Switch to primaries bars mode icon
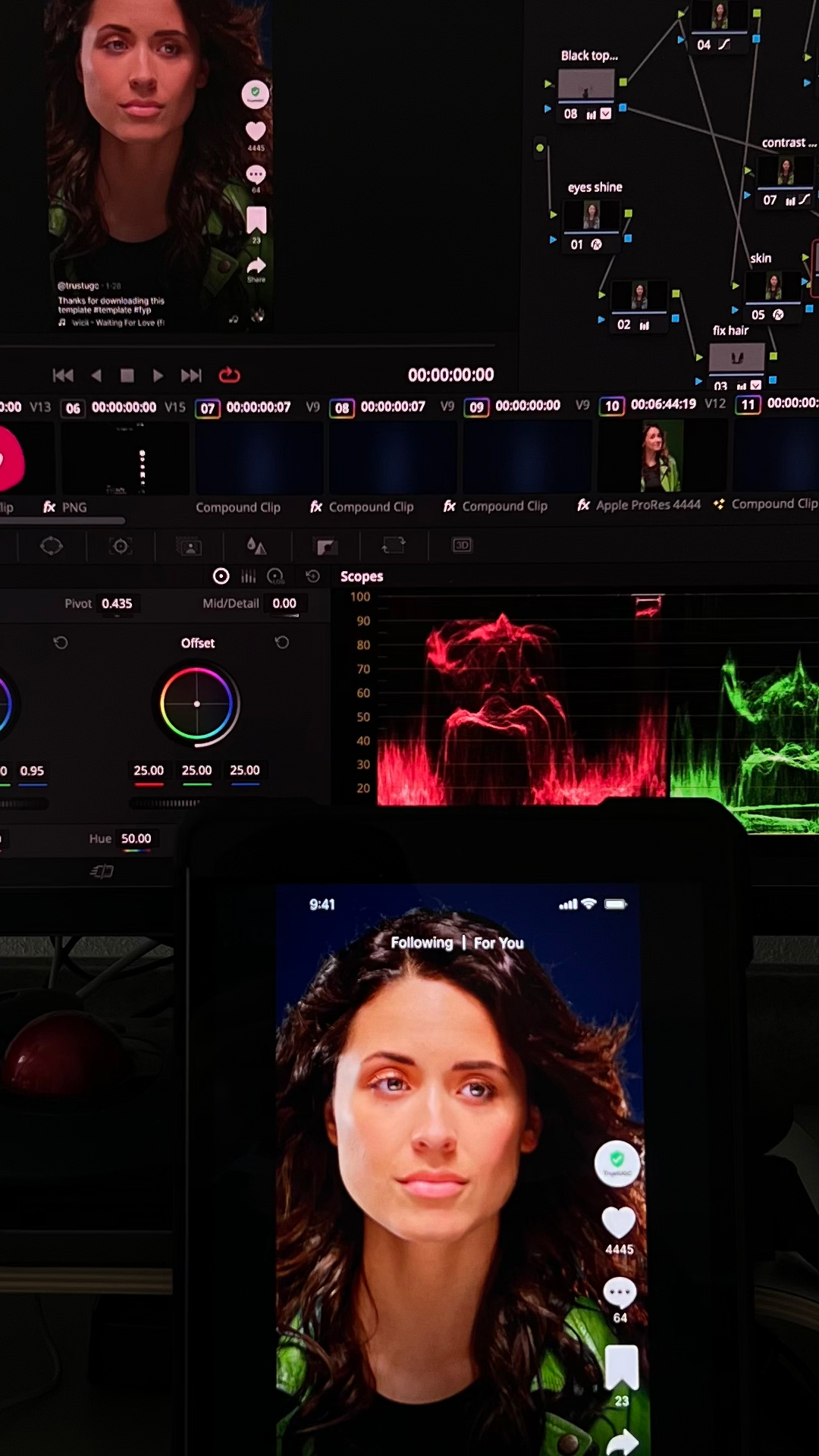 (x=248, y=576)
